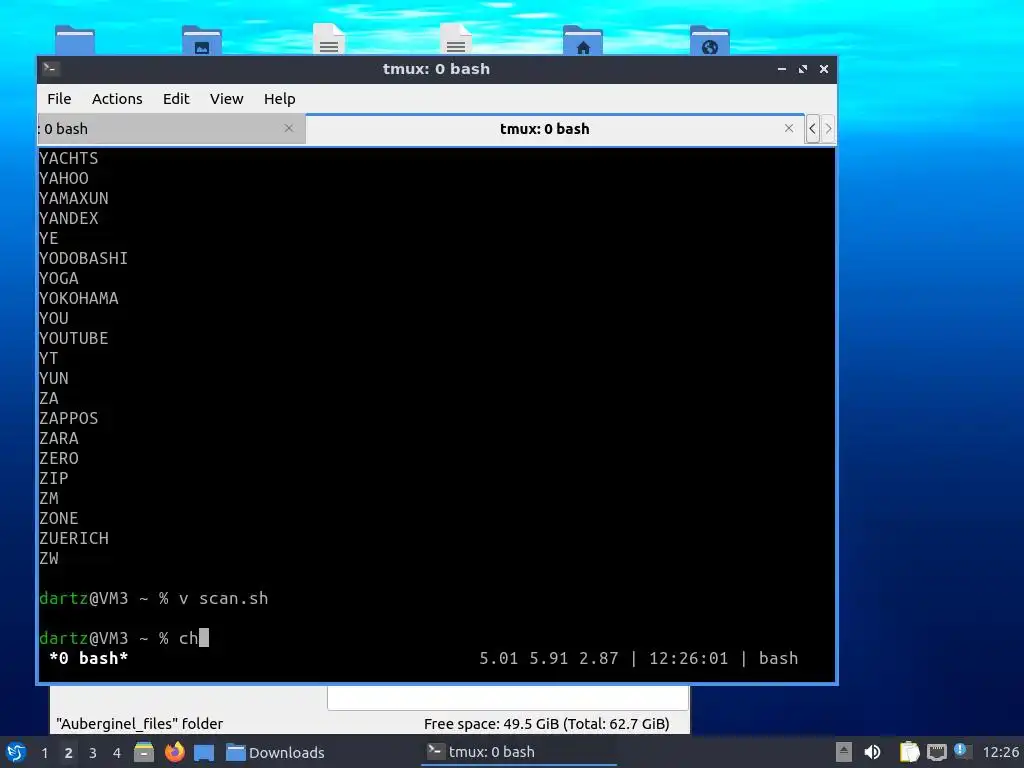Image resolution: width=1024 pixels, height=768 pixels.
Task: Open the View menu
Action: (x=226, y=99)
